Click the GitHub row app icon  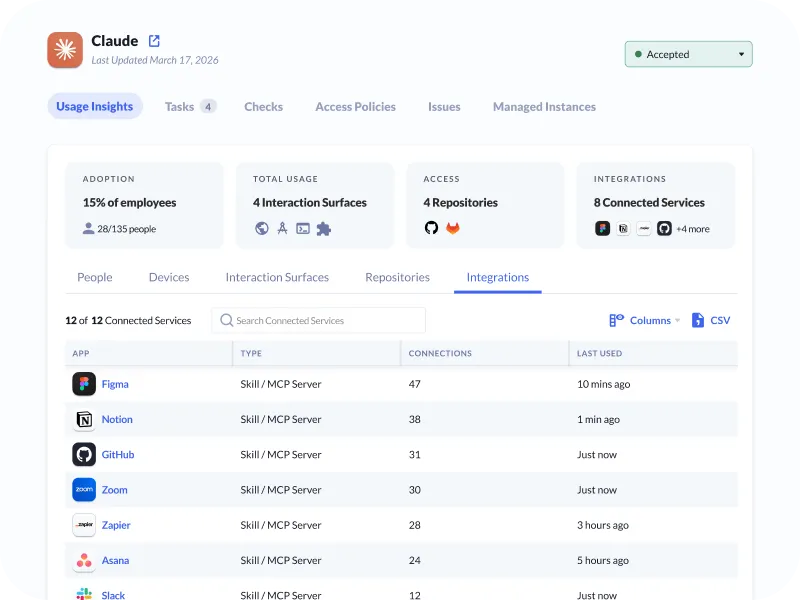(84, 455)
